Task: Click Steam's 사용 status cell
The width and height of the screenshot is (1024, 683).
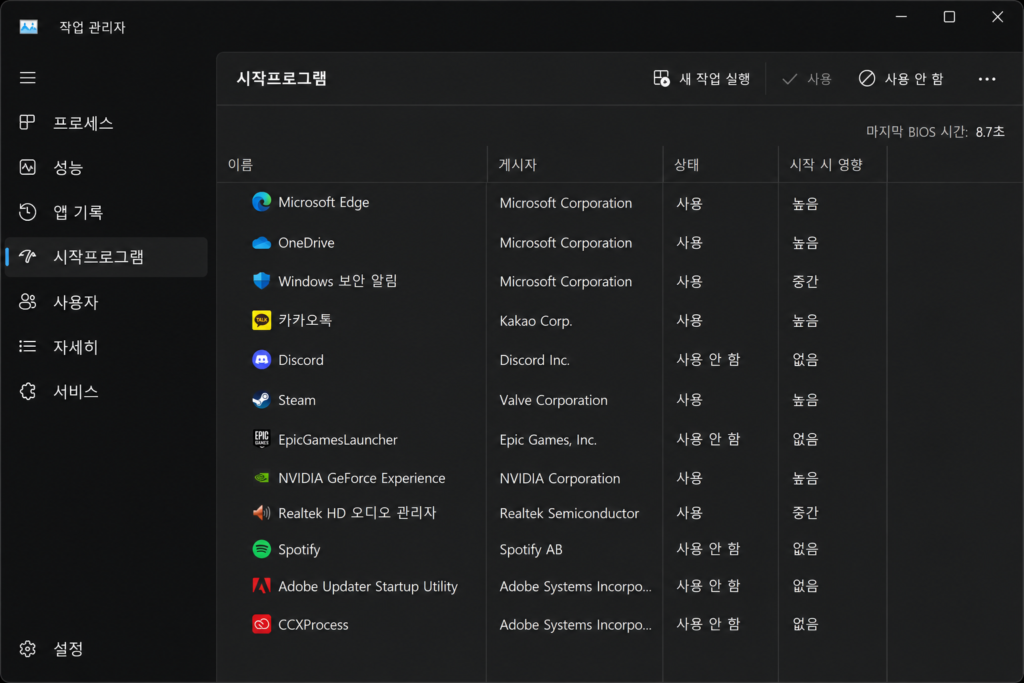Action: 689,400
